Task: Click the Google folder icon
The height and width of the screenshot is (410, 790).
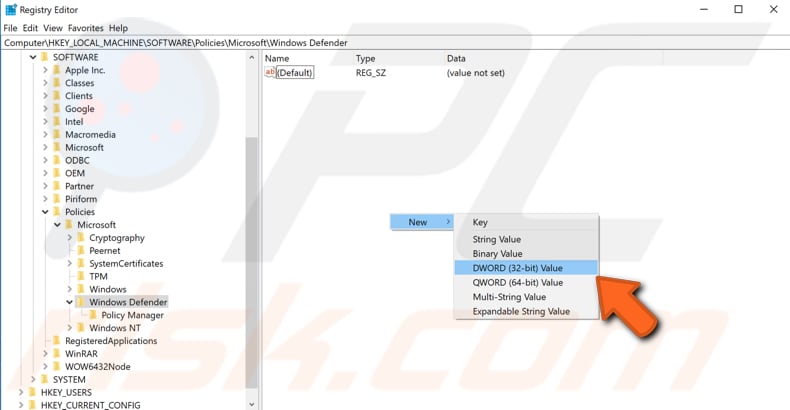Action: [x=56, y=108]
